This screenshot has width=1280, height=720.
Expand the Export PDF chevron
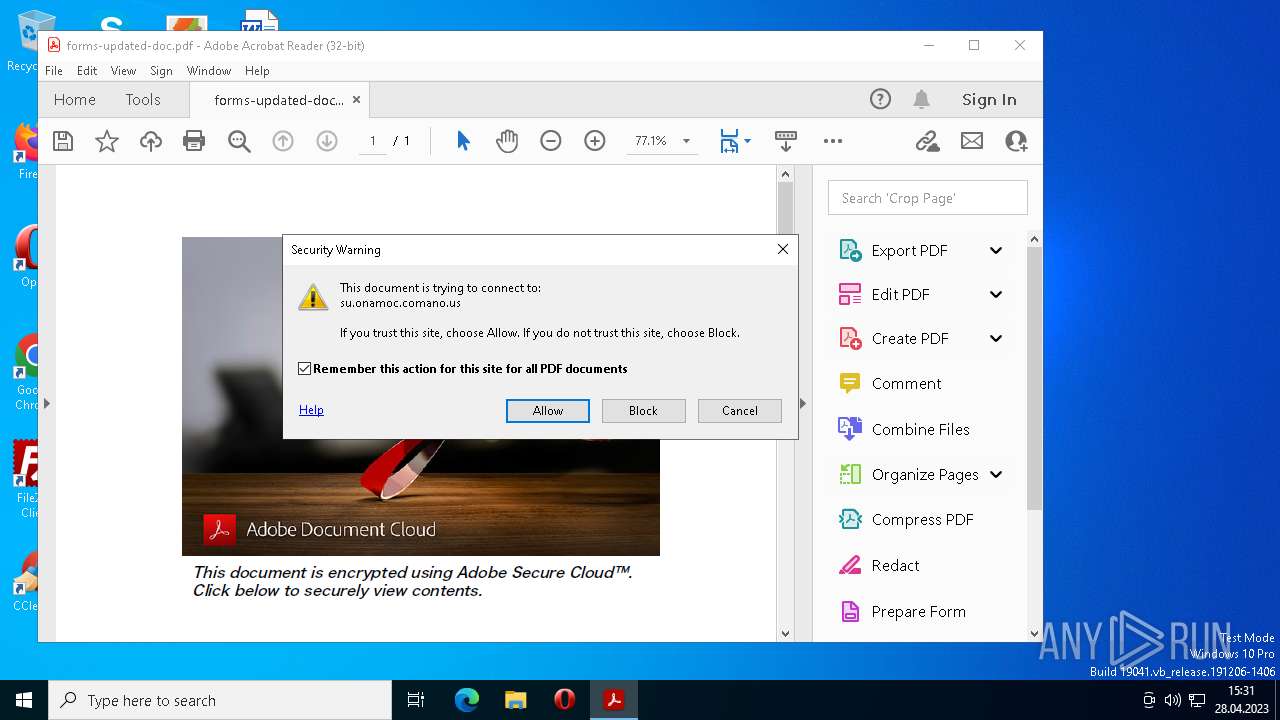[x=996, y=251]
